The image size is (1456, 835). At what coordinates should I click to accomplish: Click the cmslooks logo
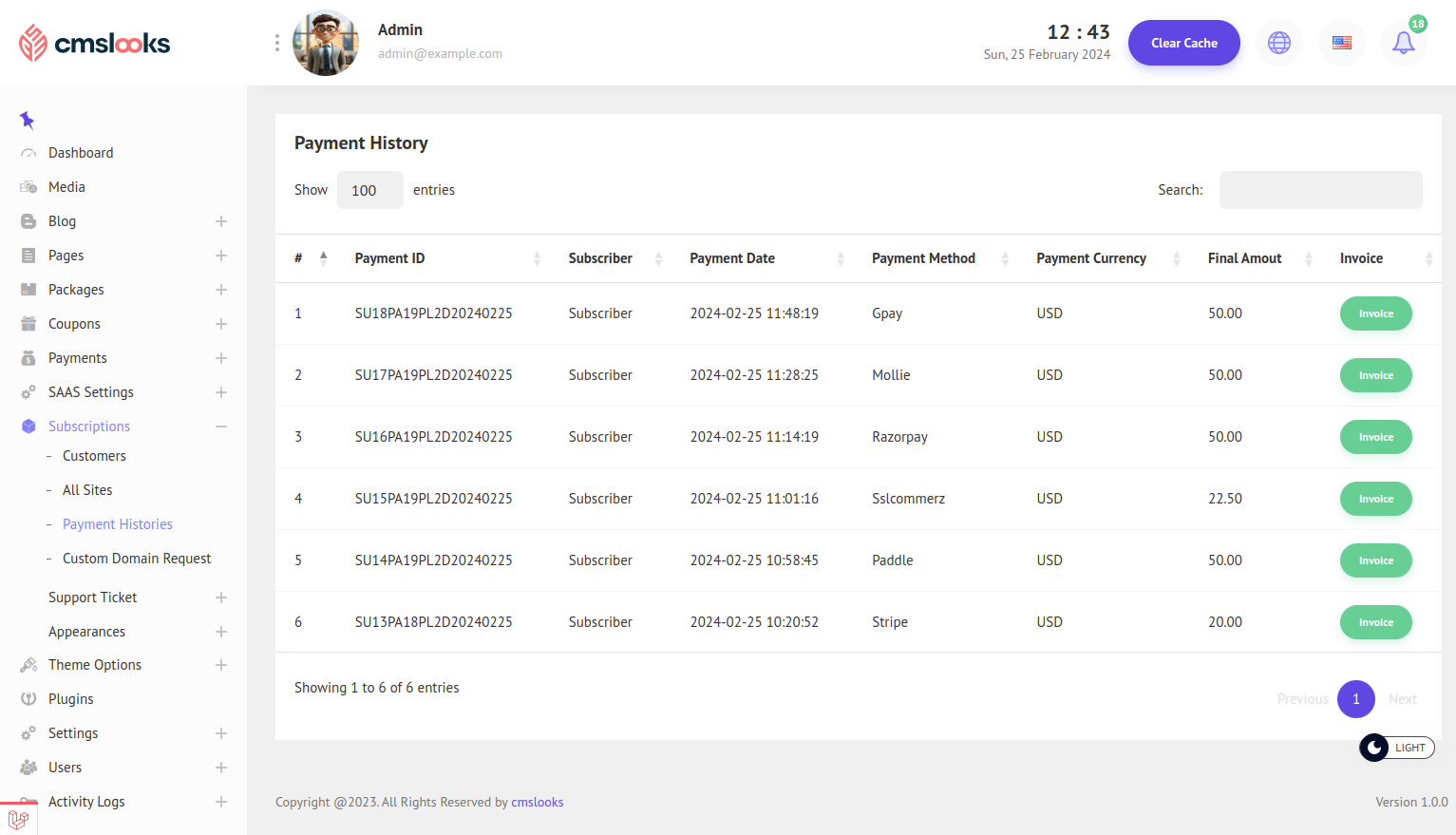(94, 43)
